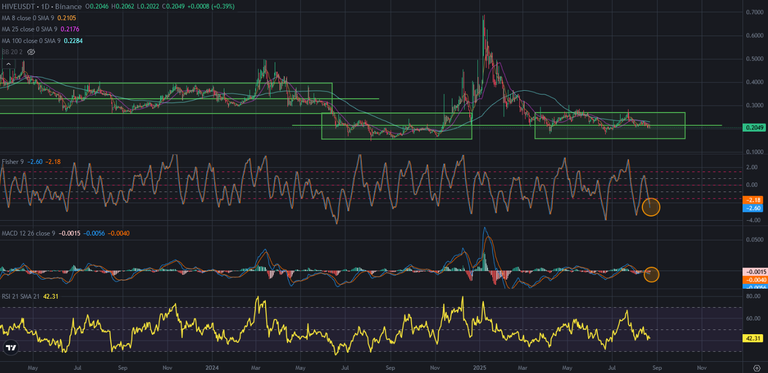This screenshot has width=768, height=373.
Task: Click the yellow 42.31 RSI value label
Action: point(752,338)
